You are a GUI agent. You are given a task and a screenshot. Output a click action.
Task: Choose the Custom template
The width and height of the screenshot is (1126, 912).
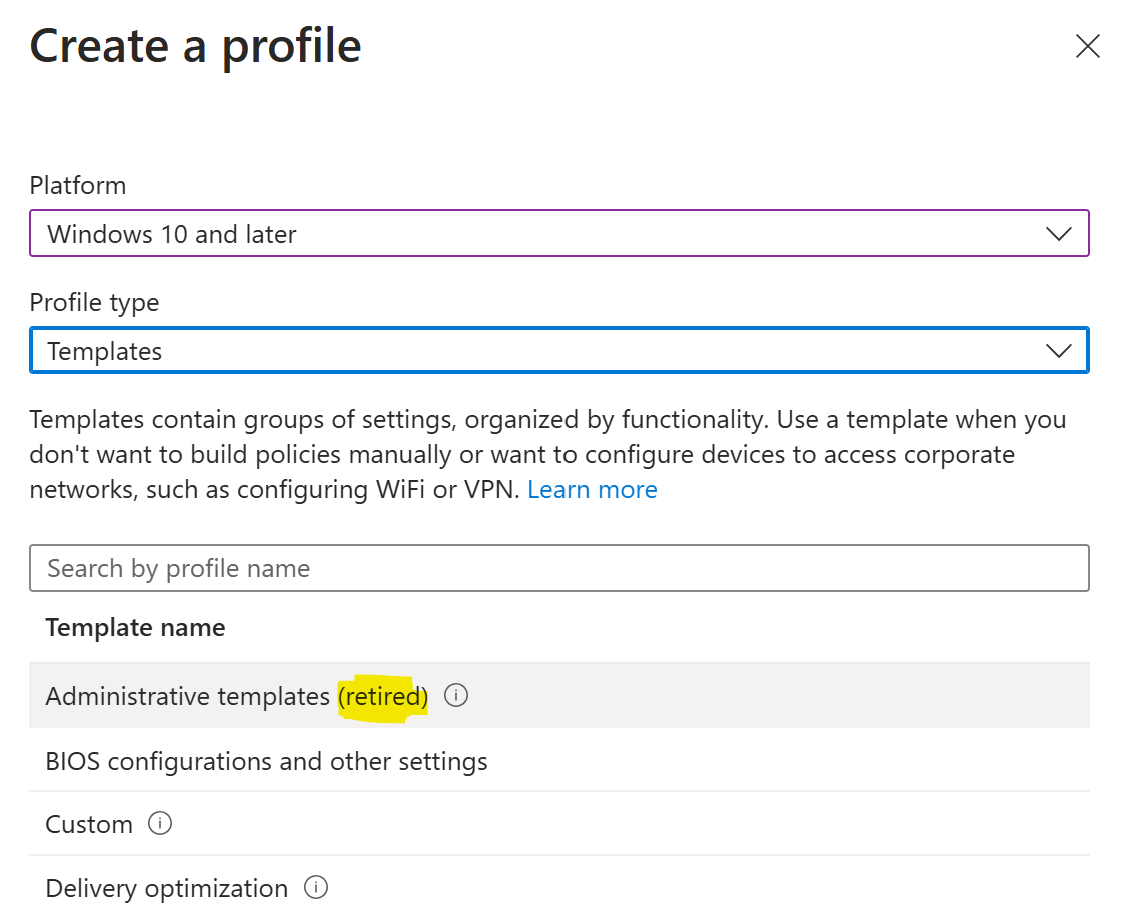click(89, 824)
